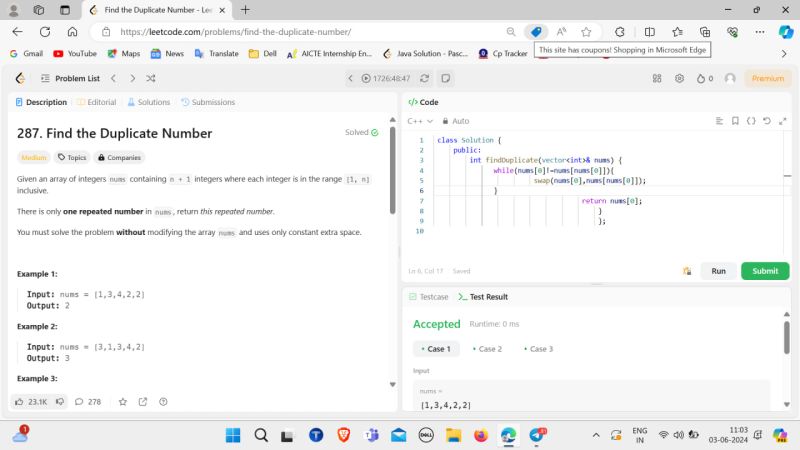Switch to the Testcase tab
The height and width of the screenshot is (450, 800).
point(429,297)
